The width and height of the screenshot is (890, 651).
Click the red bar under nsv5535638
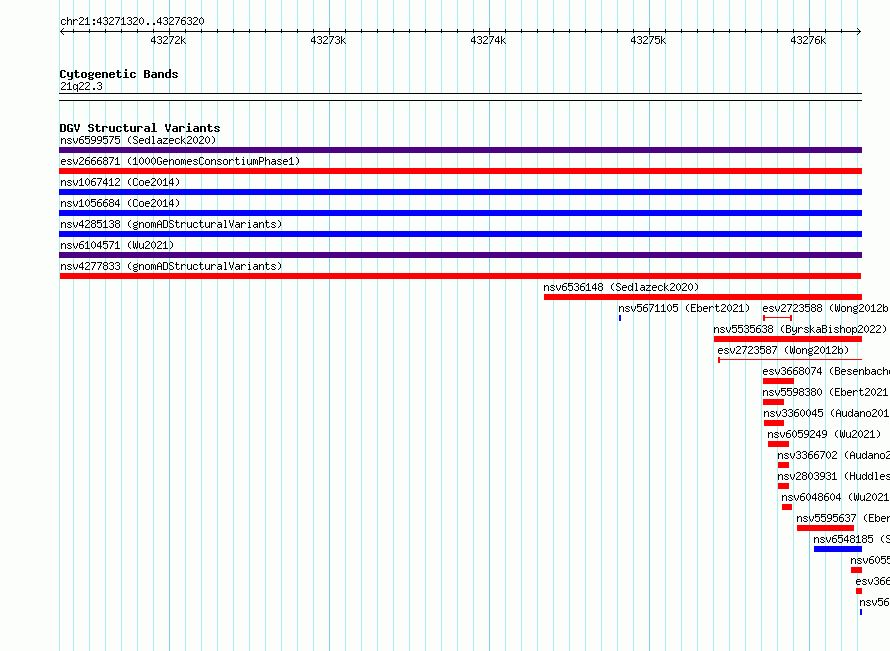[x=788, y=339]
